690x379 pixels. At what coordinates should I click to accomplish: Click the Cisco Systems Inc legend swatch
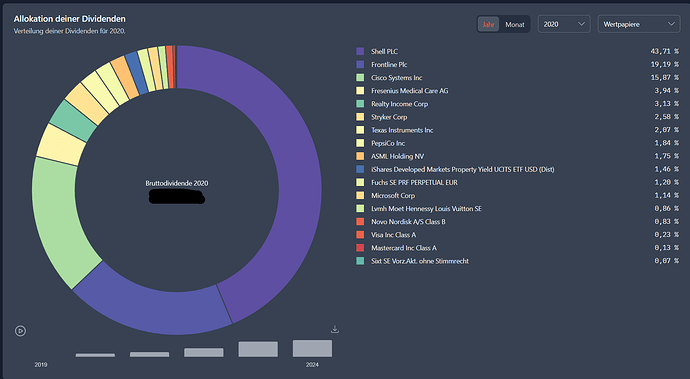pos(360,77)
